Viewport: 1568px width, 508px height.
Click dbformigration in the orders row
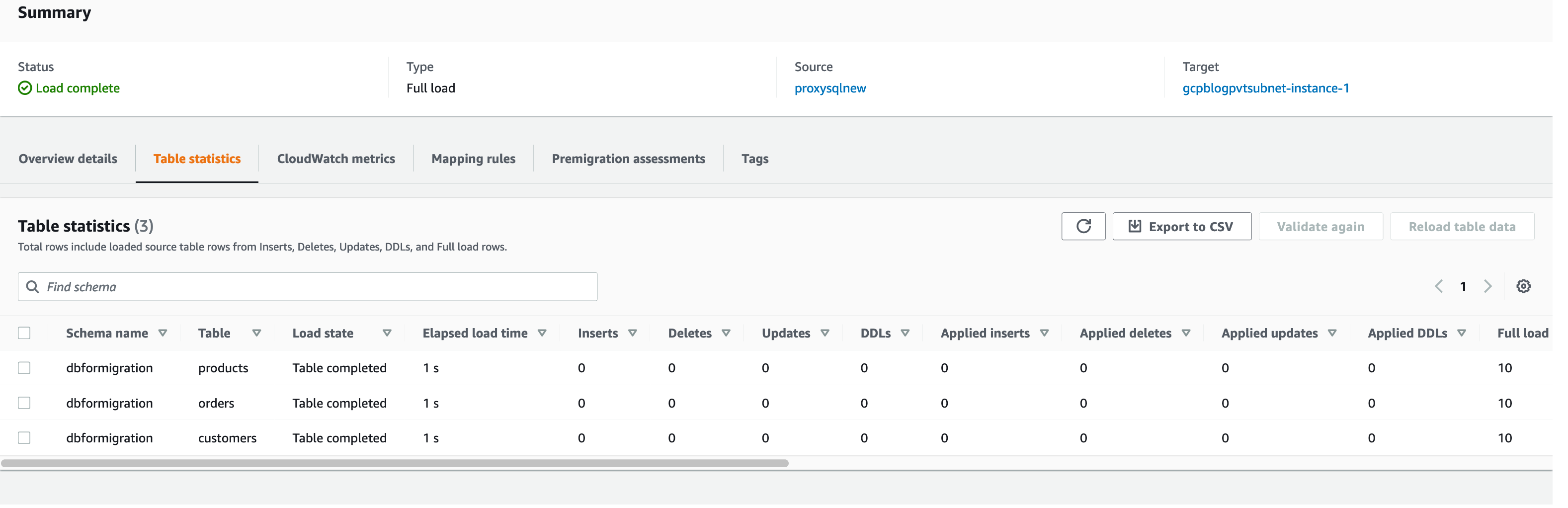click(110, 407)
